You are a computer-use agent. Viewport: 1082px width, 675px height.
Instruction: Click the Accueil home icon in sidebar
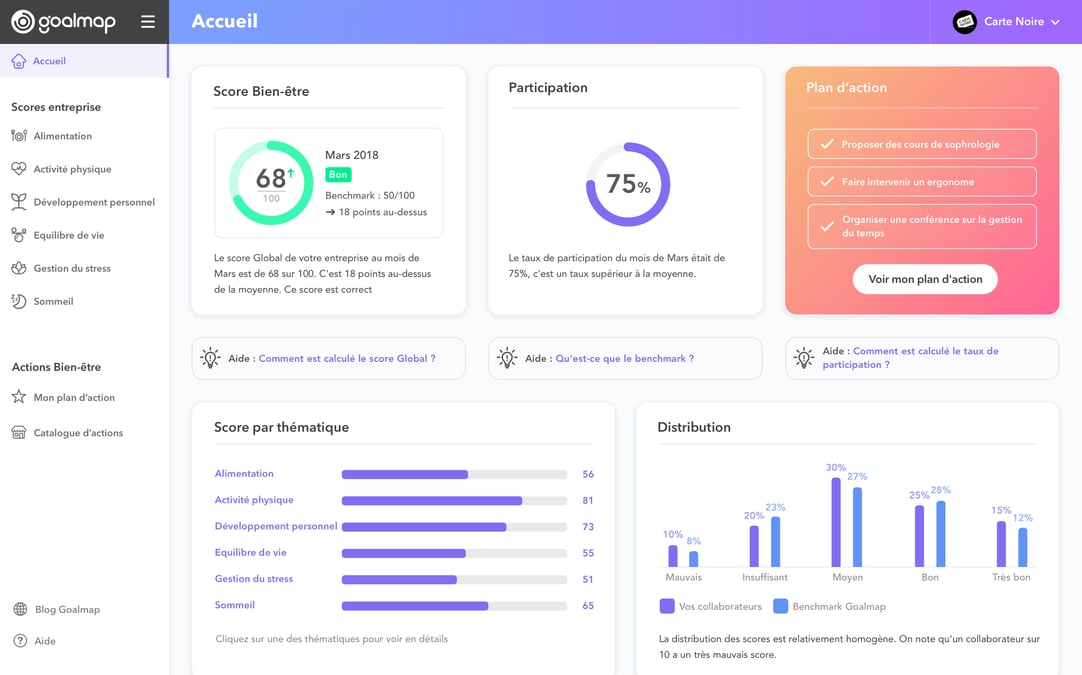[x=19, y=61]
